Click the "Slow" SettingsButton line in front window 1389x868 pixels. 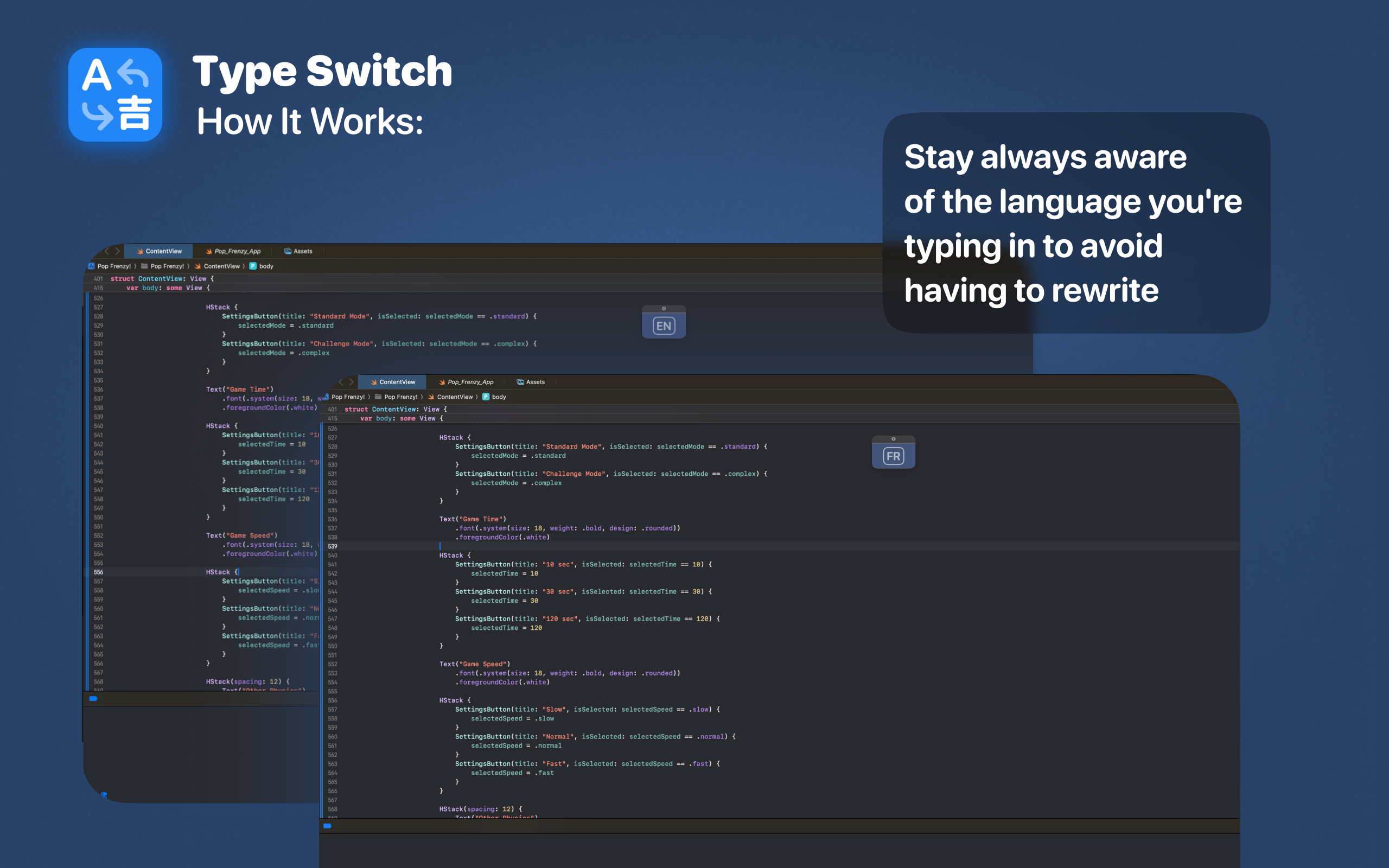(x=587, y=710)
